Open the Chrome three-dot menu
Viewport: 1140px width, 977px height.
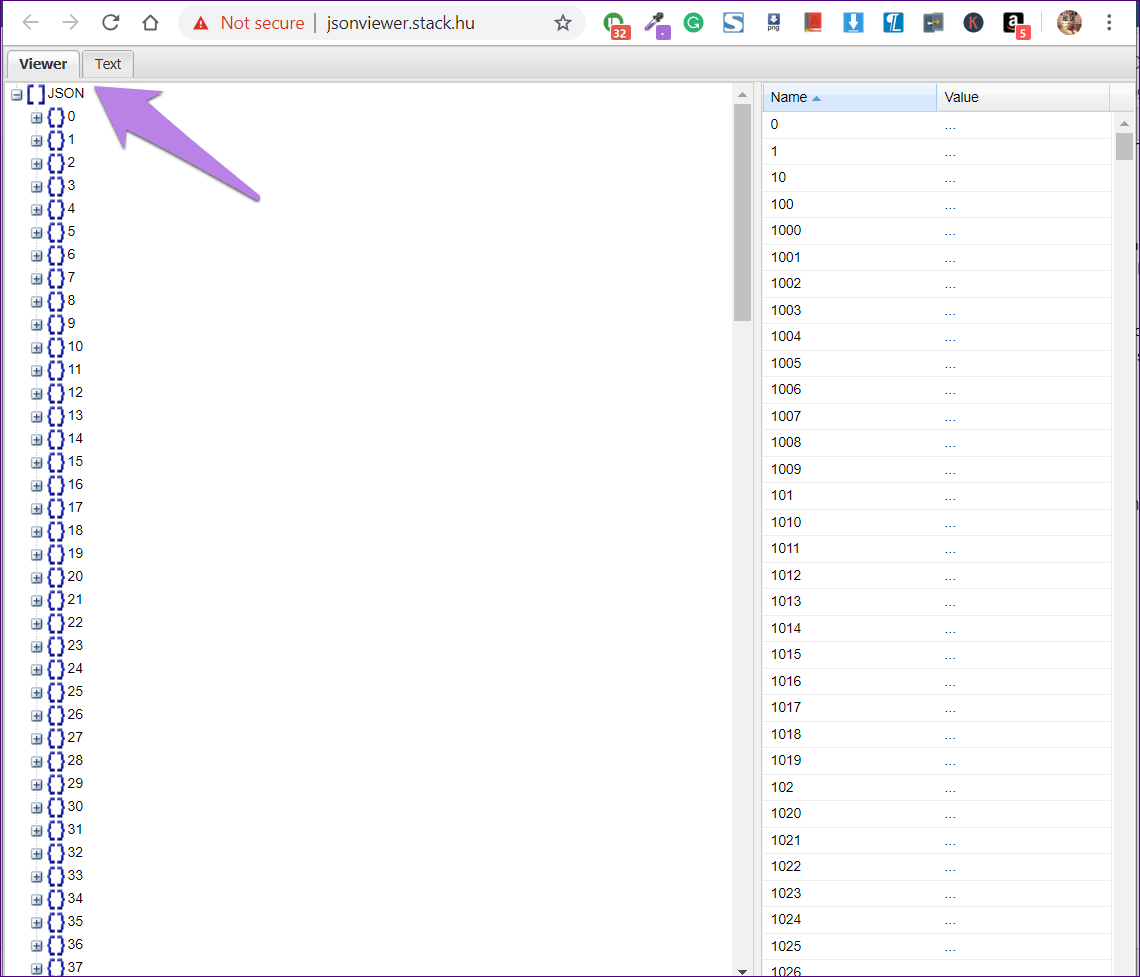tap(1110, 23)
